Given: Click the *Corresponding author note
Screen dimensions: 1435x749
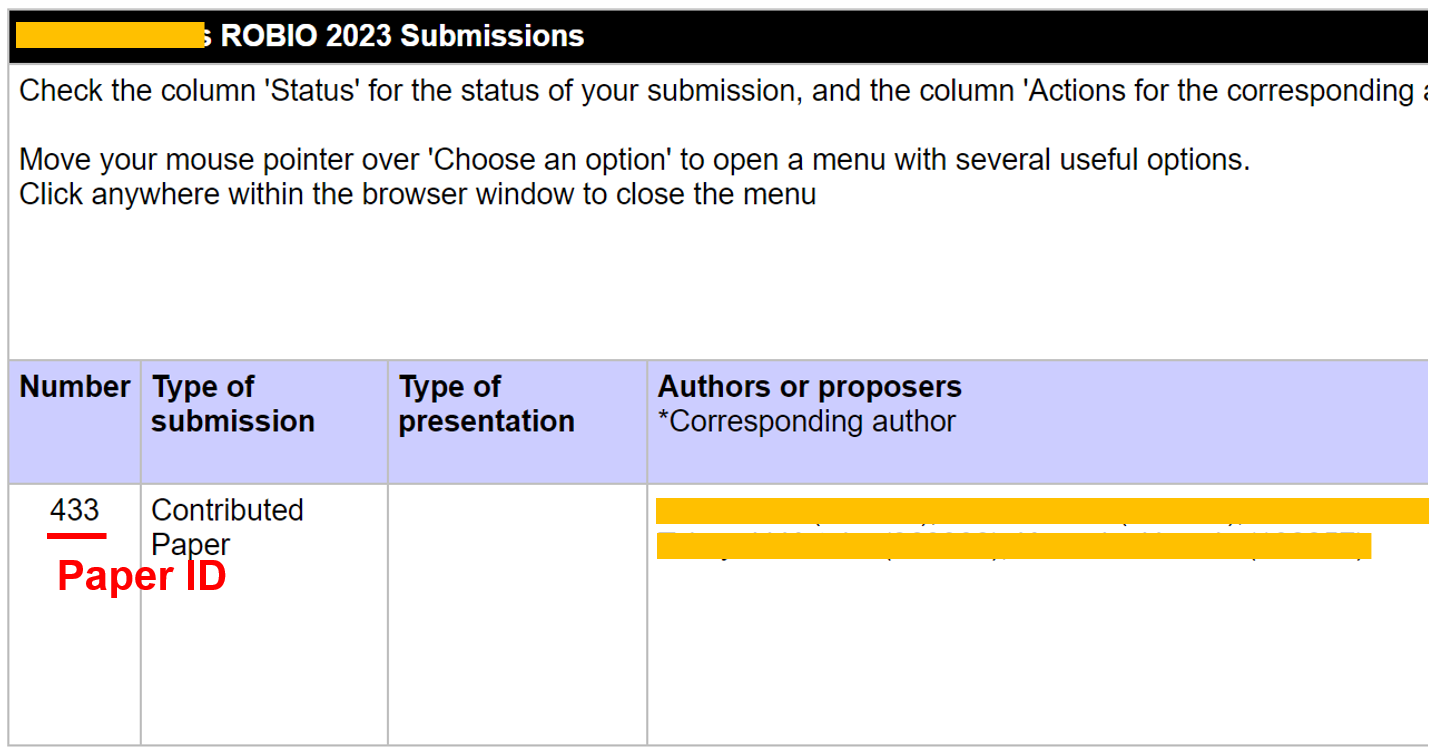Looking at the screenshot, I should (806, 421).
